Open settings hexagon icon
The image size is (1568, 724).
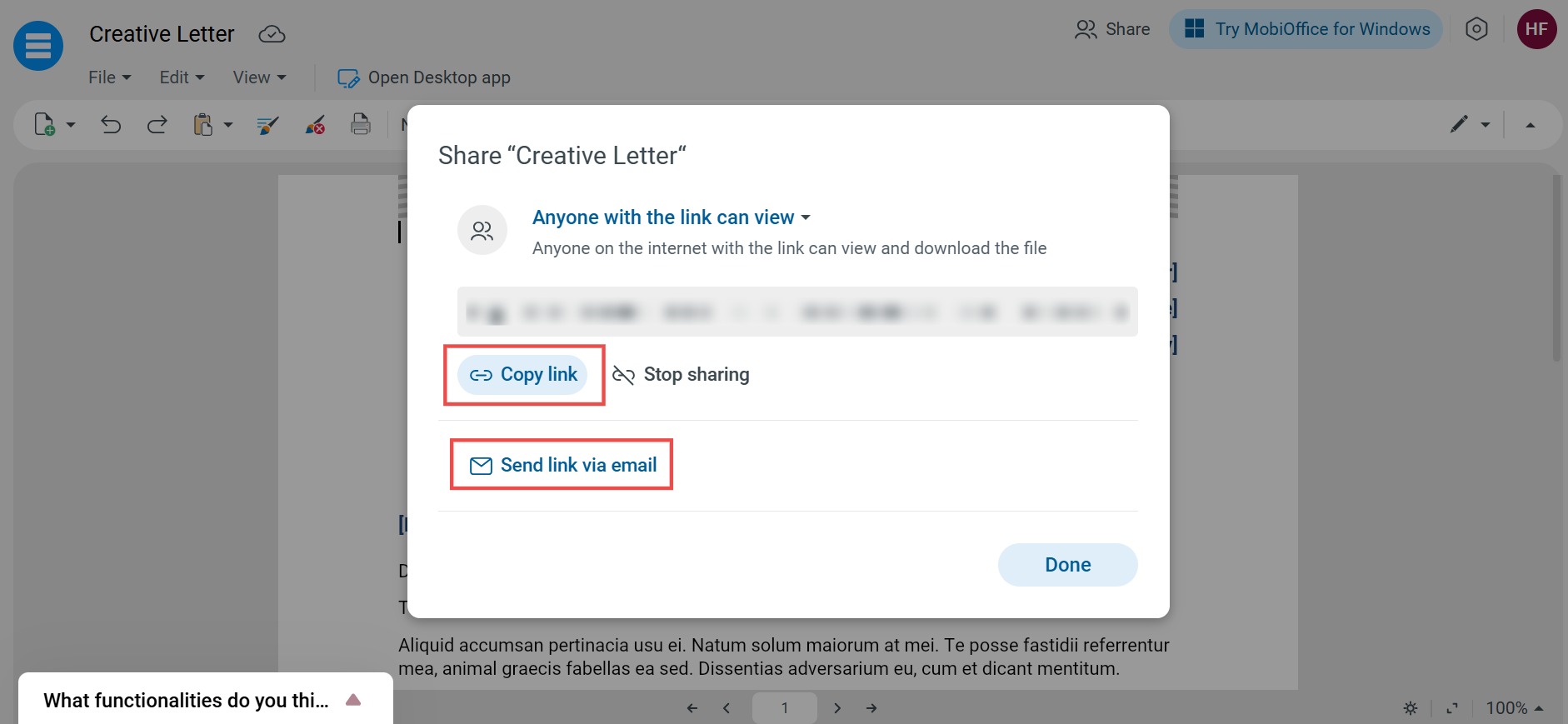click(1476, 29)
